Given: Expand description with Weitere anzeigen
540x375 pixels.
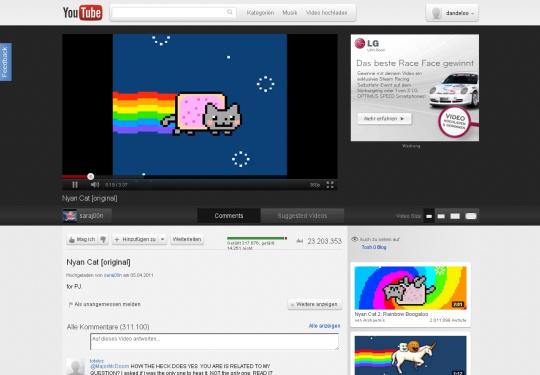Looking at the screenshot, I should point(315,304).
